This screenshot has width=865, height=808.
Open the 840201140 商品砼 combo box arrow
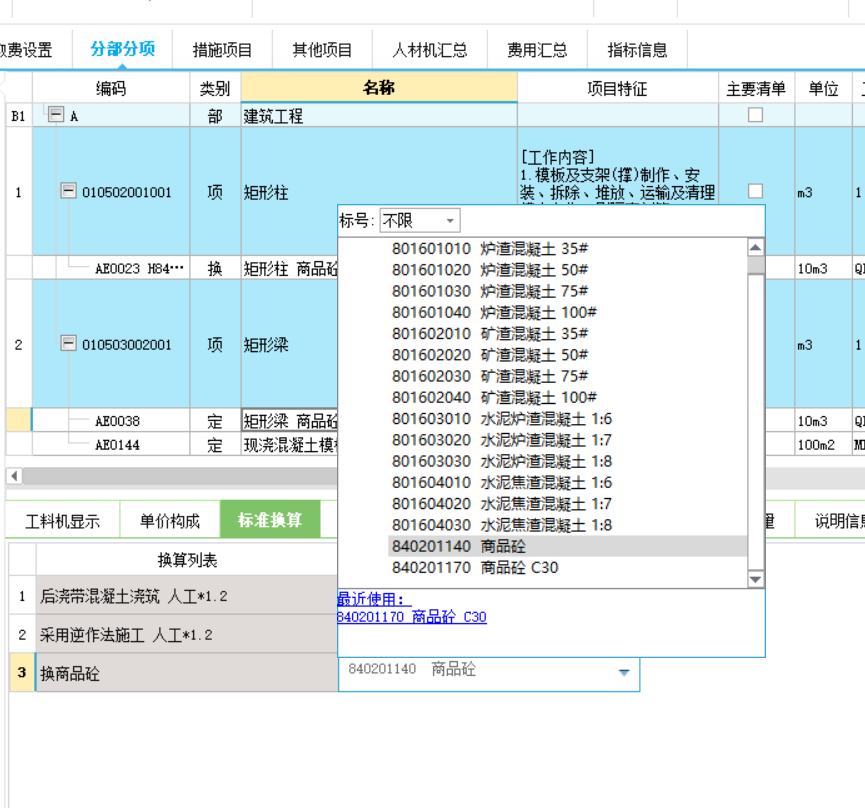624,672
